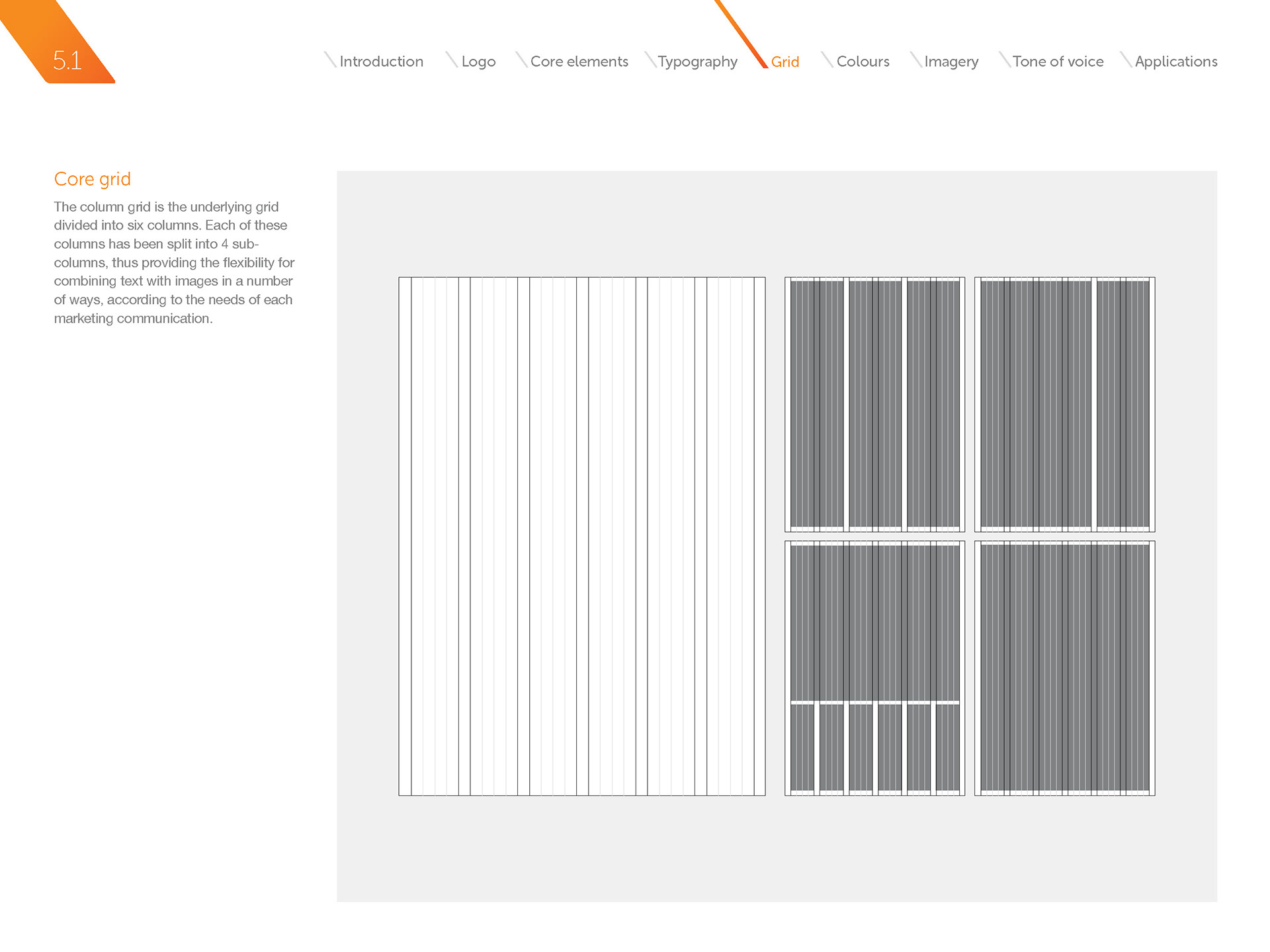Select the large white six-column grid diagram
Screen dimensions: 1270x952
click(581, 536)
